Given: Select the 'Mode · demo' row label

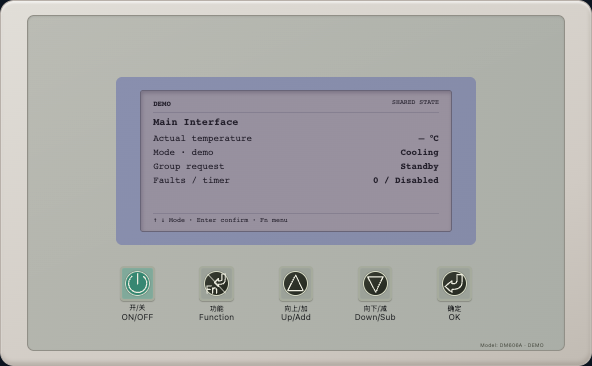Looking at the screenshot, I should [x=183, y=152].
